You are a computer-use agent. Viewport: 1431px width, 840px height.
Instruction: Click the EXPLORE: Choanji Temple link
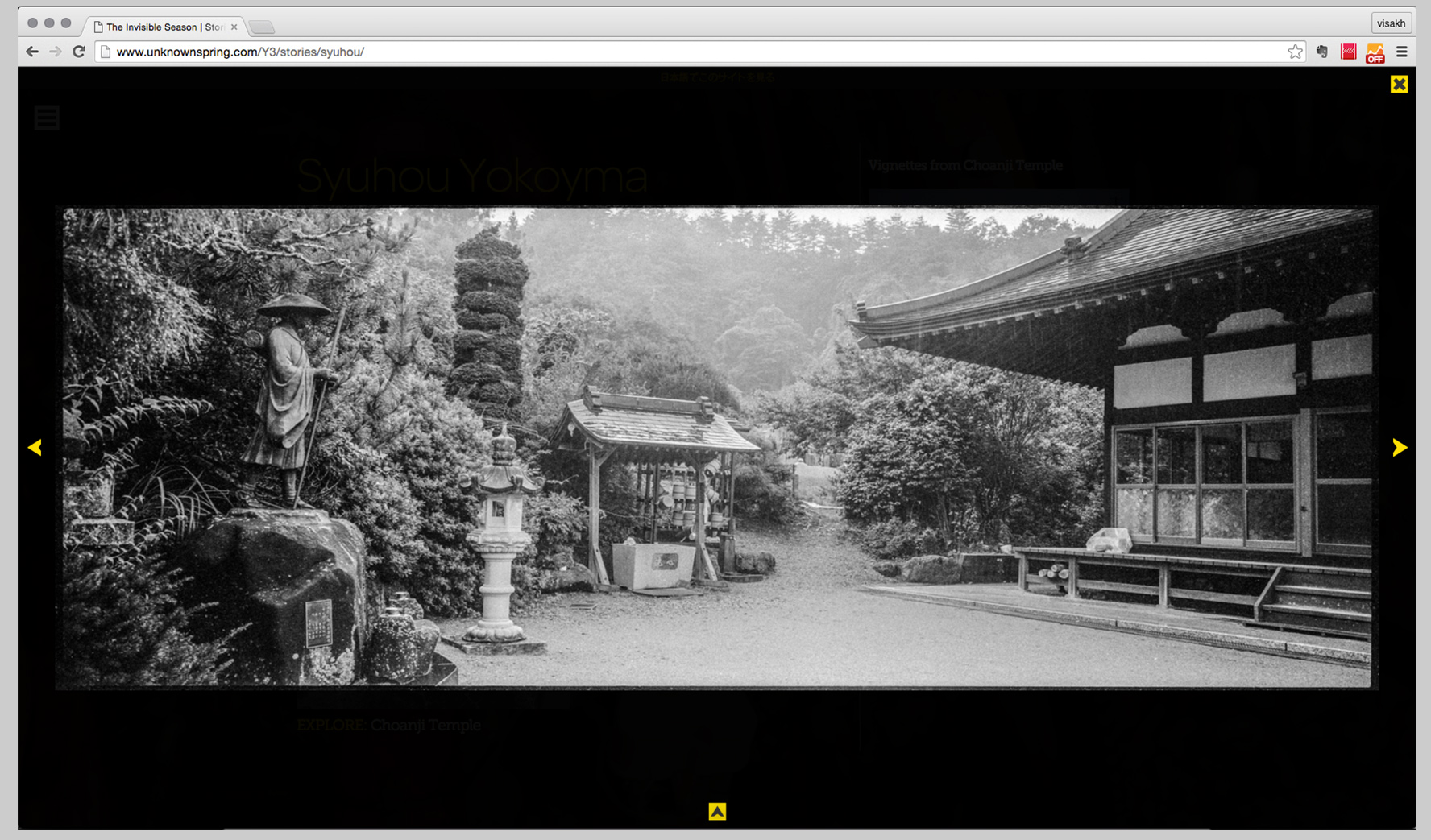click(x=389, y=725)
